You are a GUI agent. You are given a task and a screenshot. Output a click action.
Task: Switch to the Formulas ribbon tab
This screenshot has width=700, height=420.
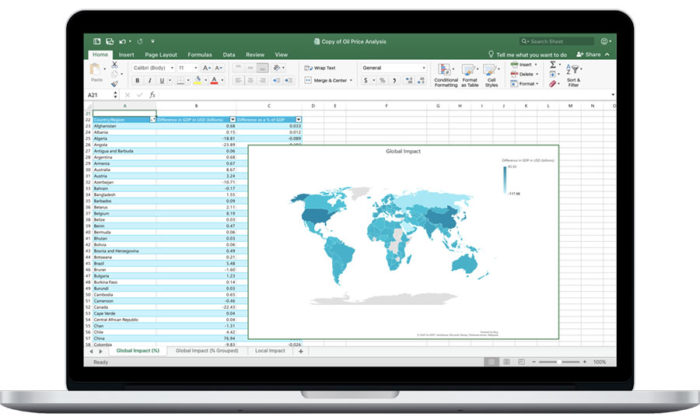point(200,54)
